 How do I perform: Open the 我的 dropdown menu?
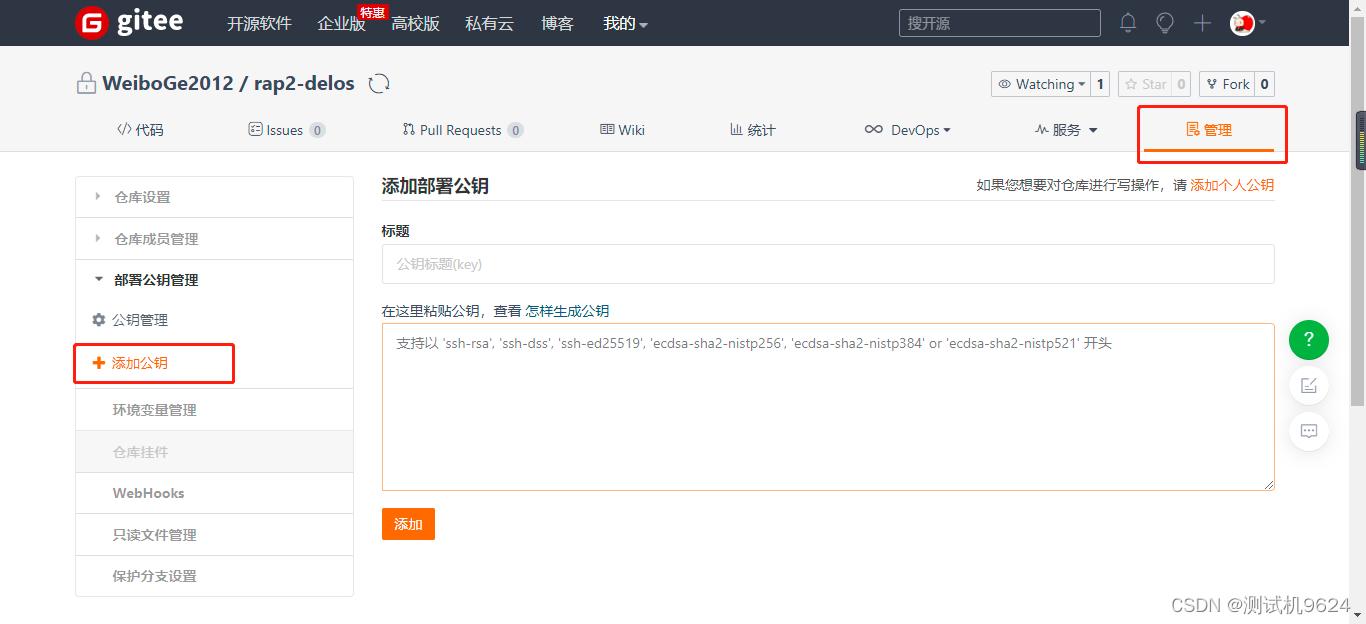pyautogui.click(x=625, y=23)
